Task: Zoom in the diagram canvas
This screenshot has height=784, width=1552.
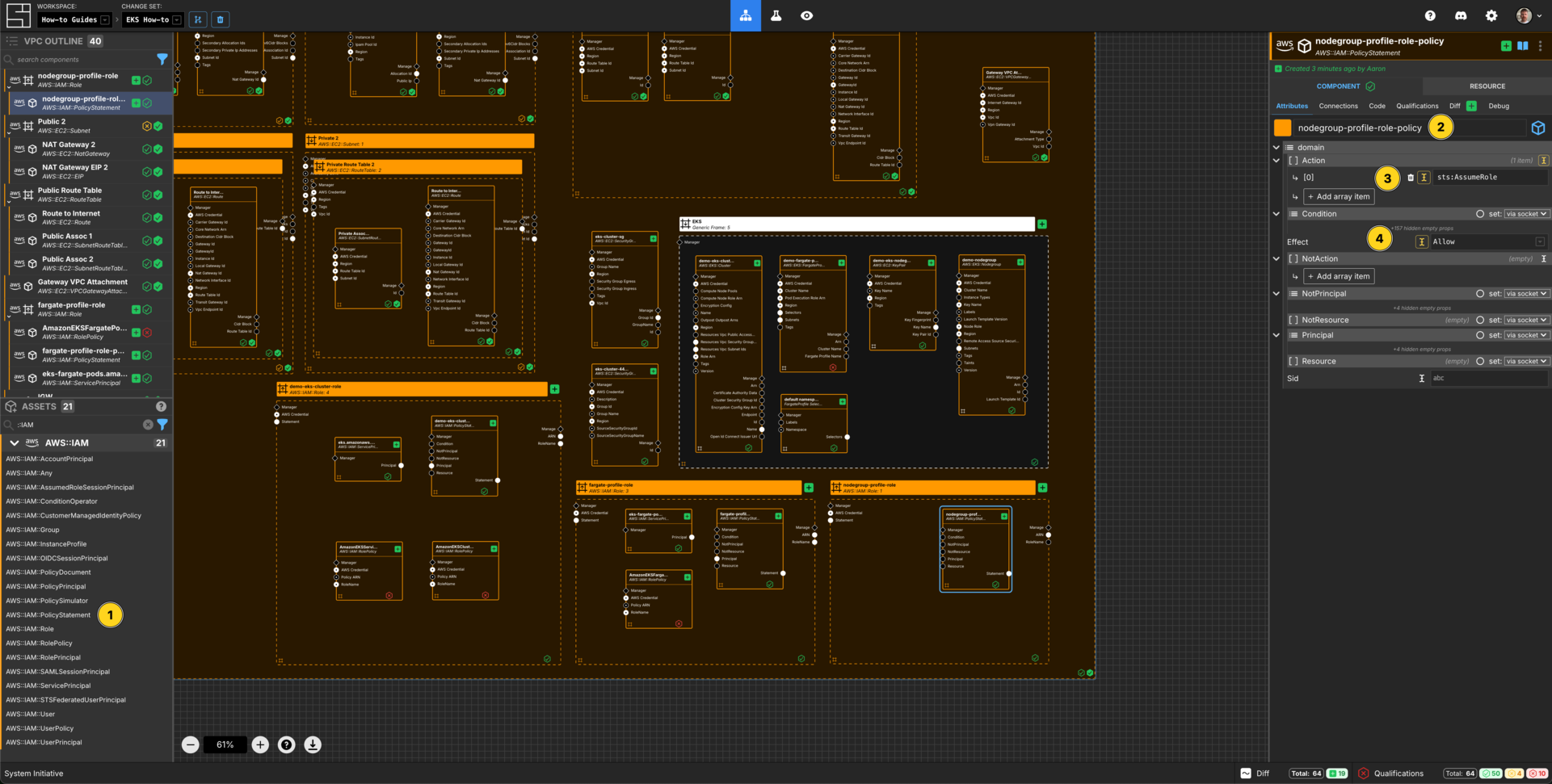Action: click(x=260, y=744)
